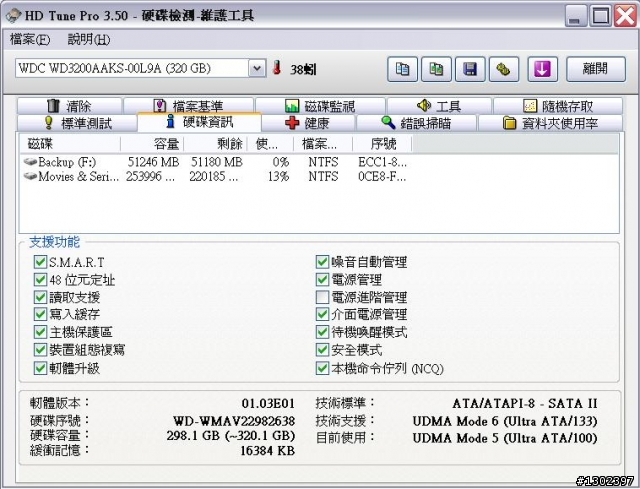Open options via the tools icon
640x489 pixels.
click(x=504, y=69)
